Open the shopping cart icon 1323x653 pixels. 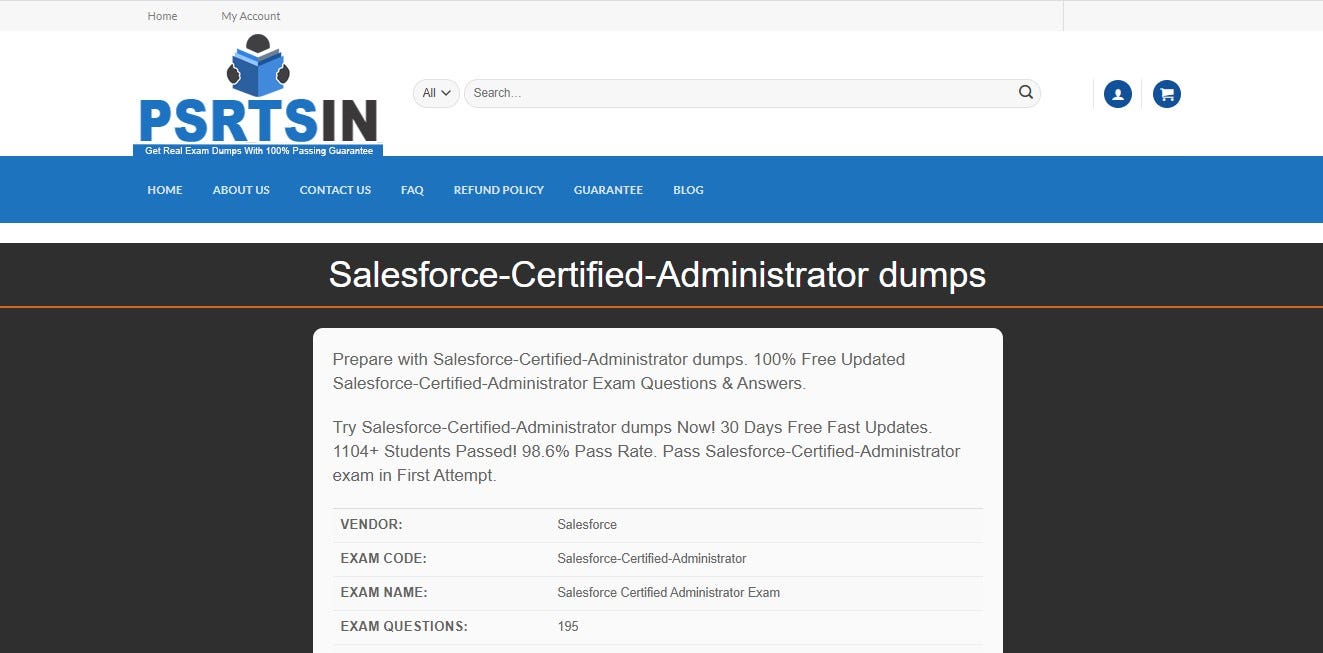pyautogui.click(x=1166, y=94)
